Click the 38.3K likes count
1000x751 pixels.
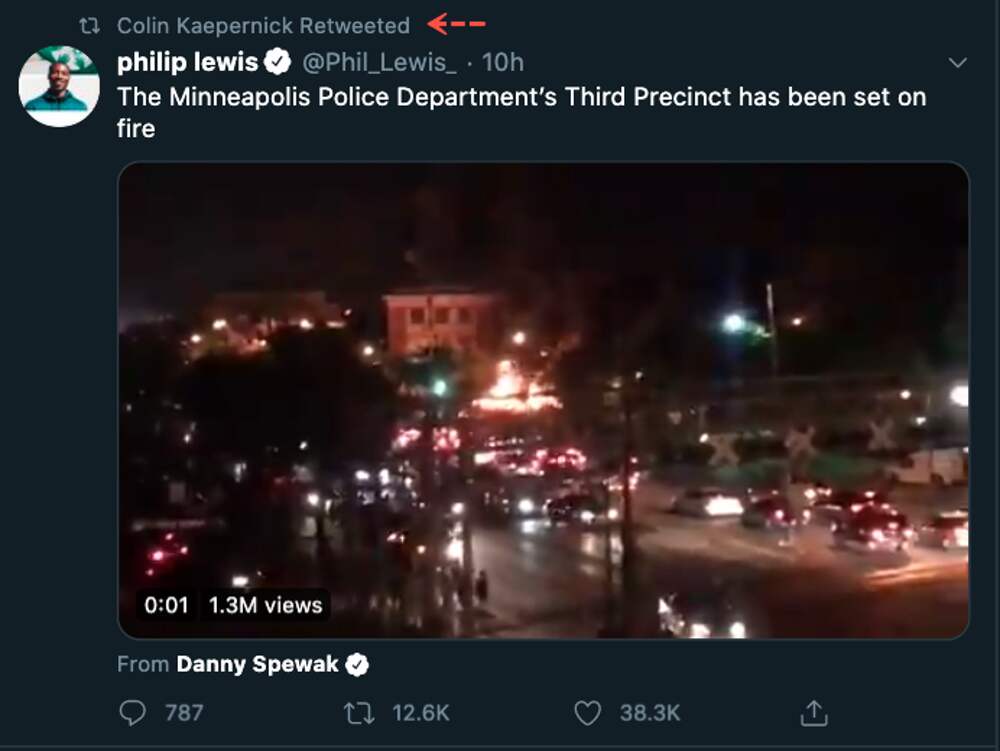pos(649,712)
